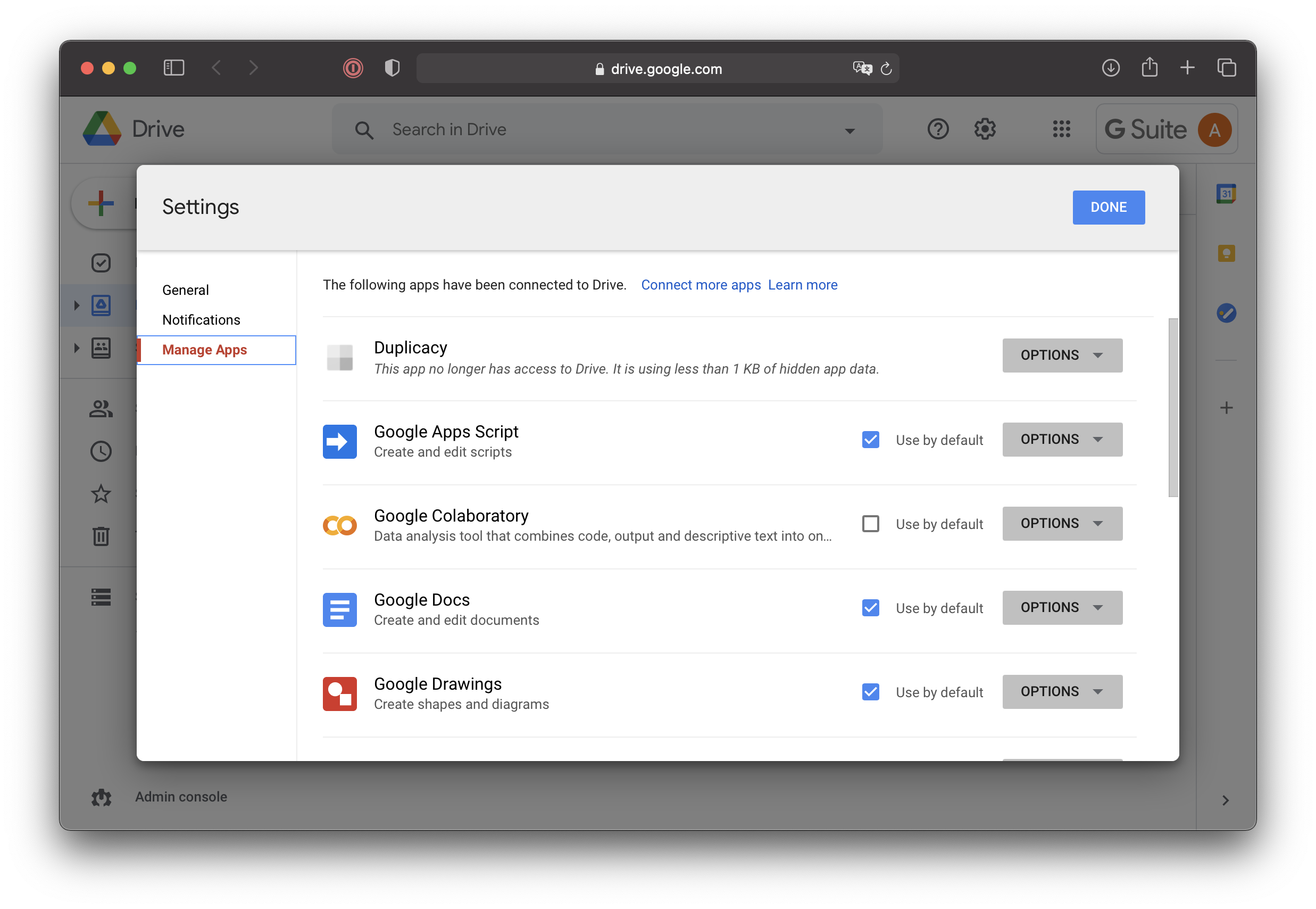Click the Google Drawings app icon
This screenshot has height=909, width=1316.
click(x=339, y=693)
